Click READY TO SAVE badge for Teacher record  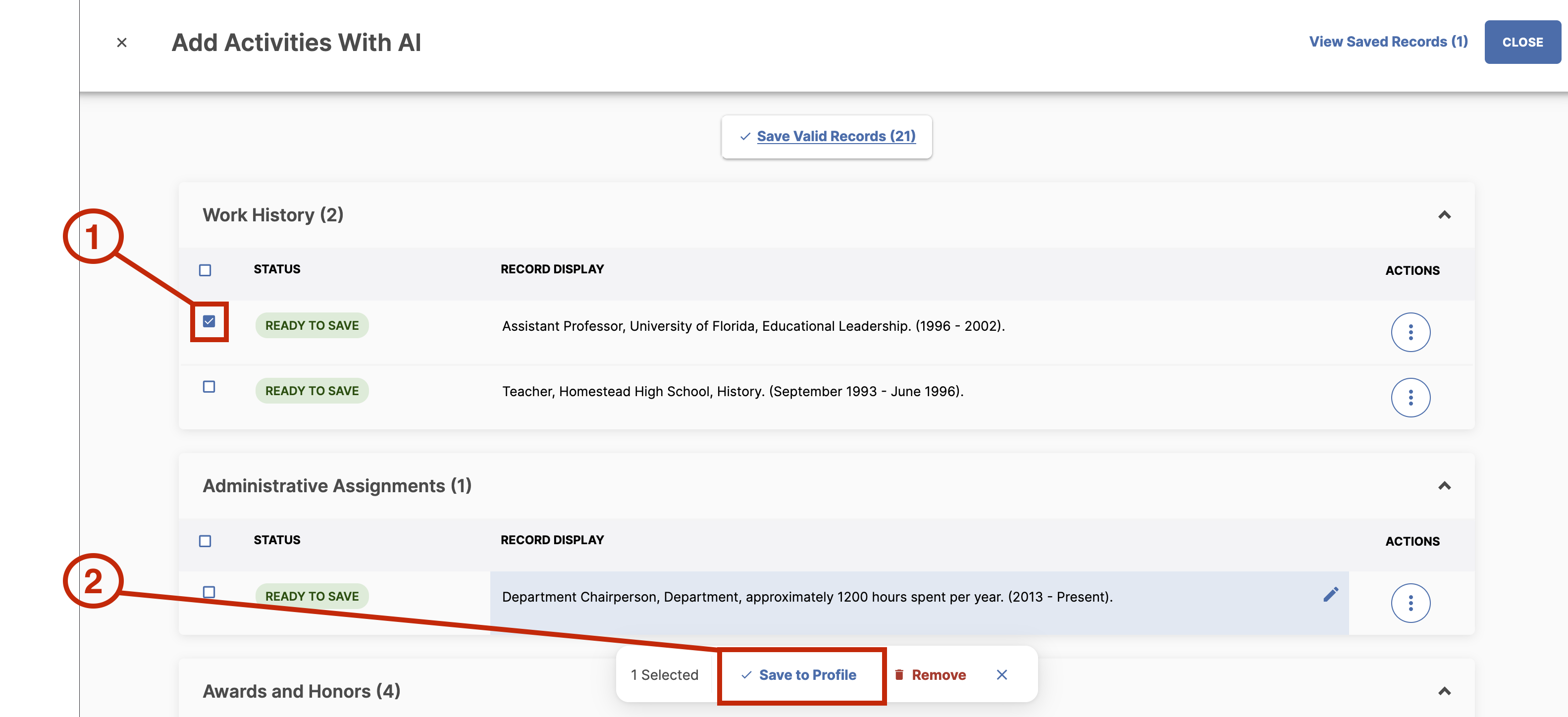(x=312, y=391)
